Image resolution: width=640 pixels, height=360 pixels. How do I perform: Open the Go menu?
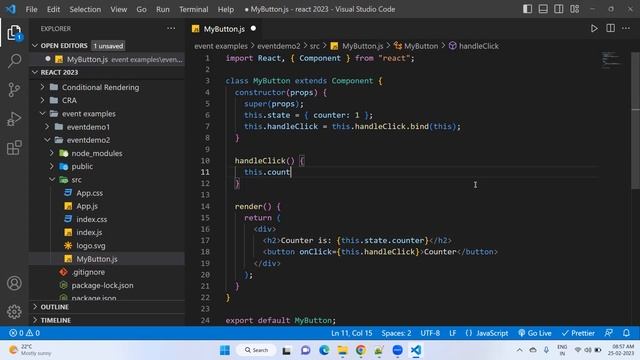tap(141, 9)
